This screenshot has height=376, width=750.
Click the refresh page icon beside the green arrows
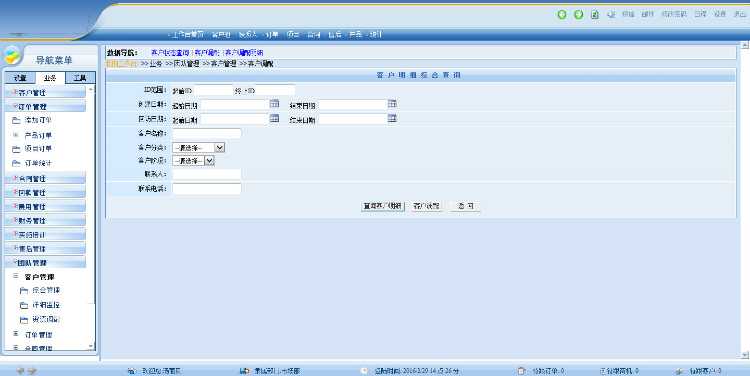(595, 15)
